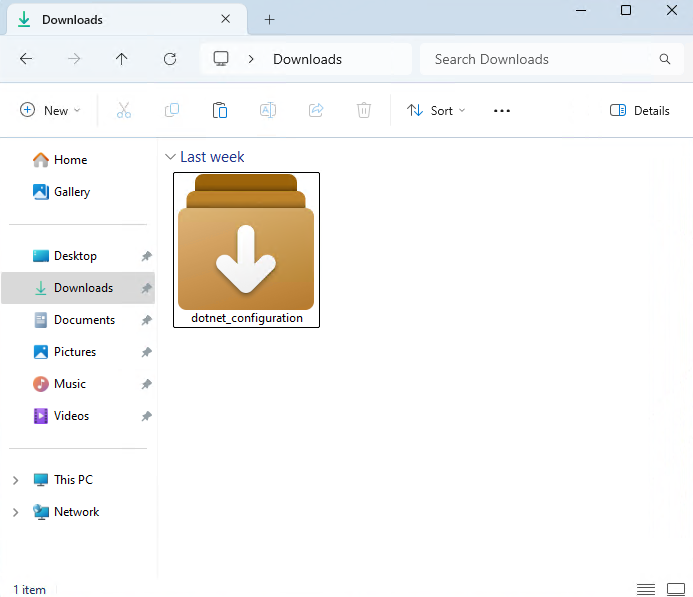Image resolution: width=693 pixels, height=597 pixels.
Task: Click the Search Downloads field
Action: click(540, 59)
